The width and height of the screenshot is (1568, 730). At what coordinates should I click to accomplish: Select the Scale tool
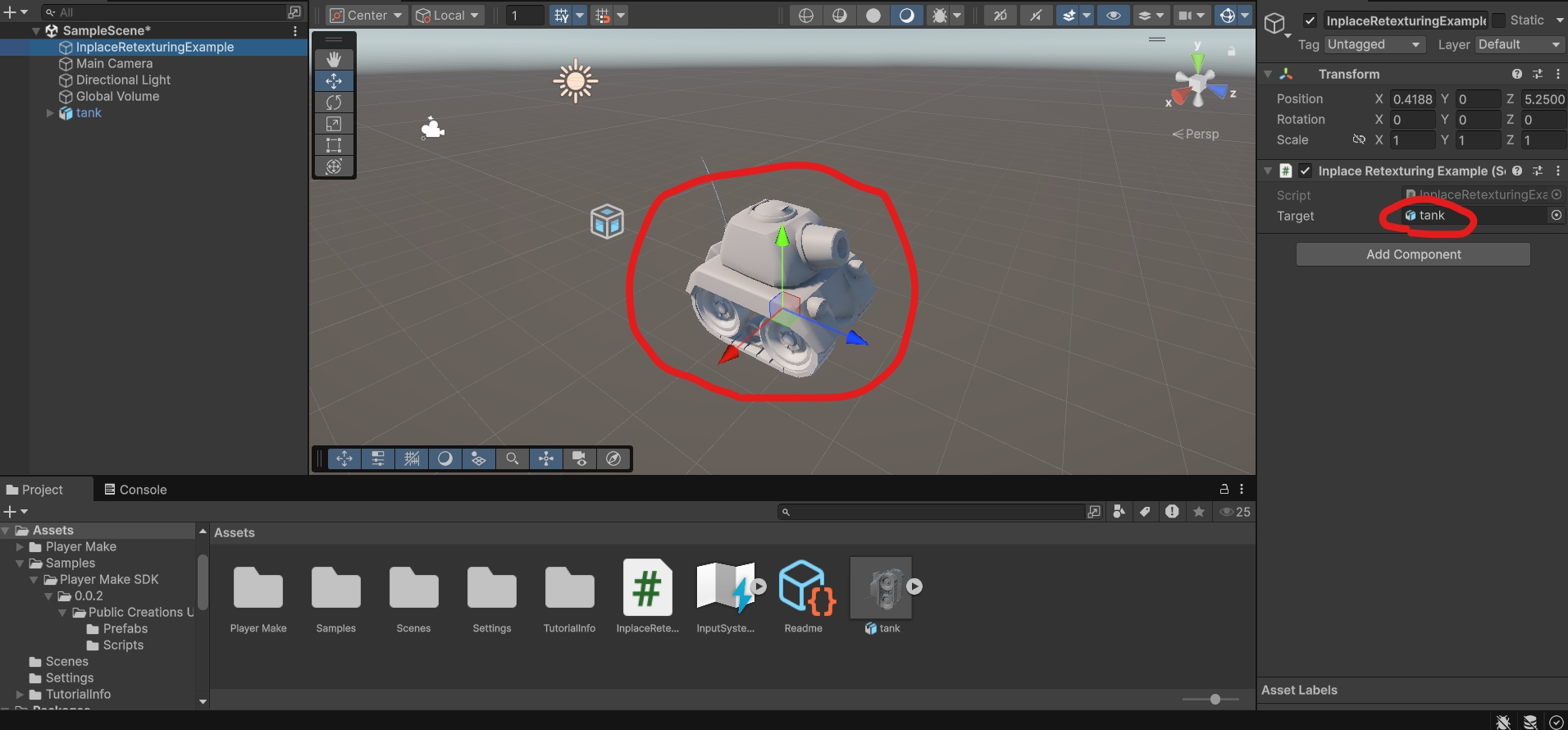[x=334, y=124]
